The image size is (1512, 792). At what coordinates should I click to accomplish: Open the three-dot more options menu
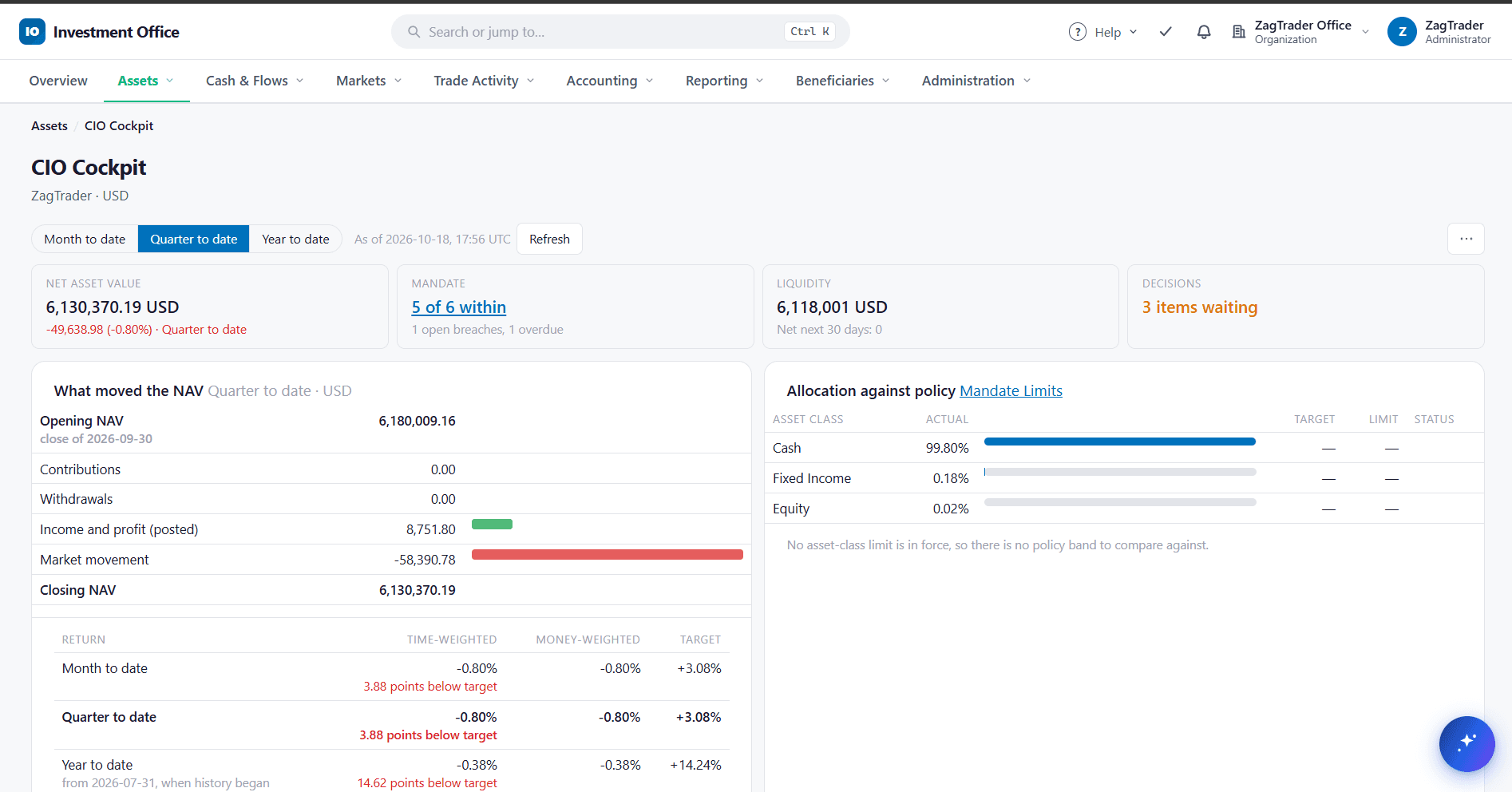pyautogui.click(x=1466, y=239)
